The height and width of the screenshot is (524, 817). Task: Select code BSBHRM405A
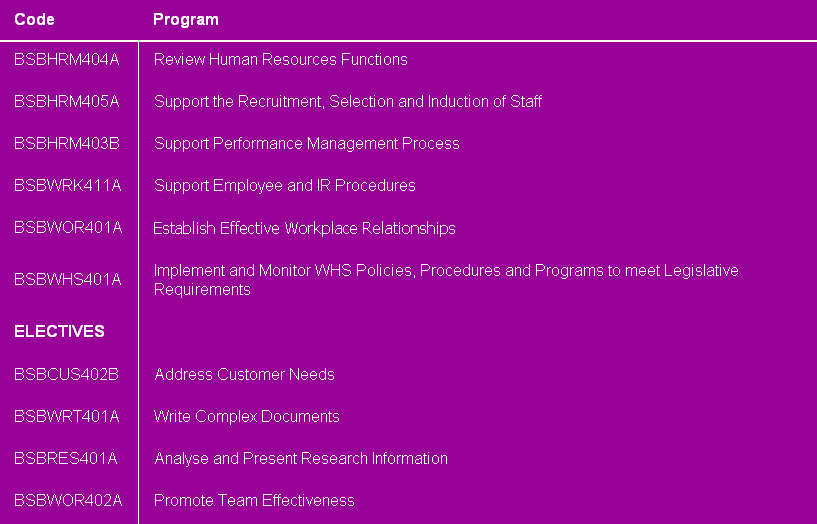tap(66, 101)
